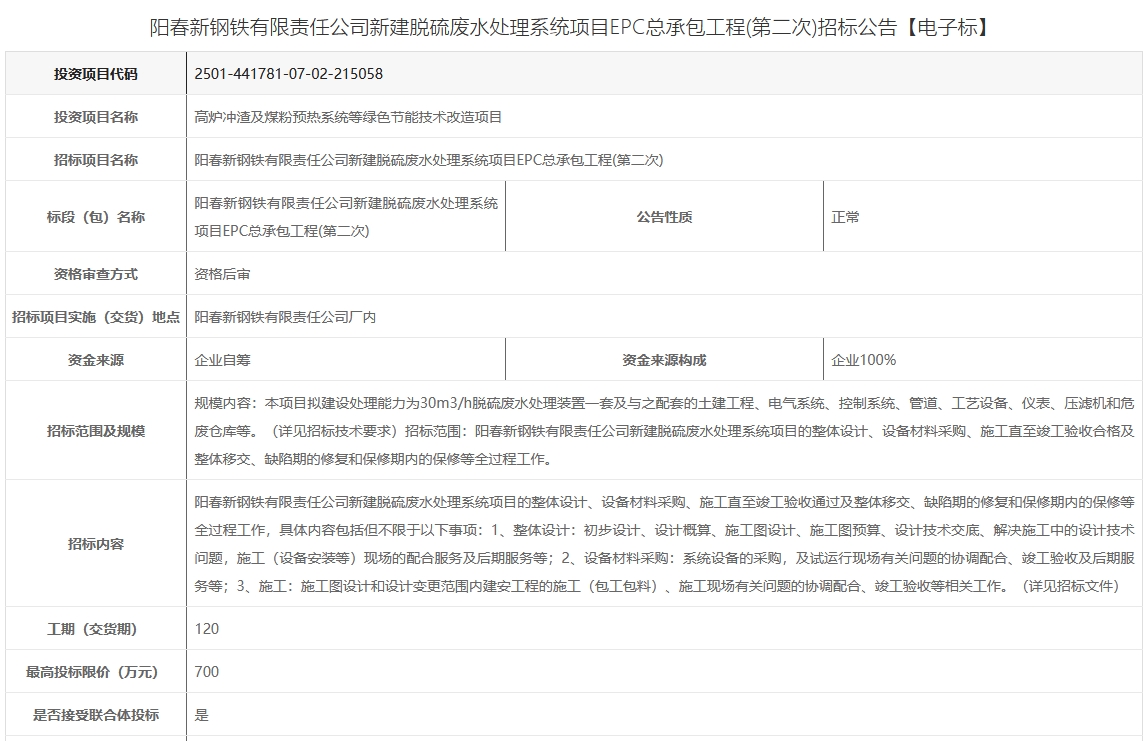Select the consortium bid value 是
The width and height of the screenshot is (1148, 741).
click(x=201, y=715)
